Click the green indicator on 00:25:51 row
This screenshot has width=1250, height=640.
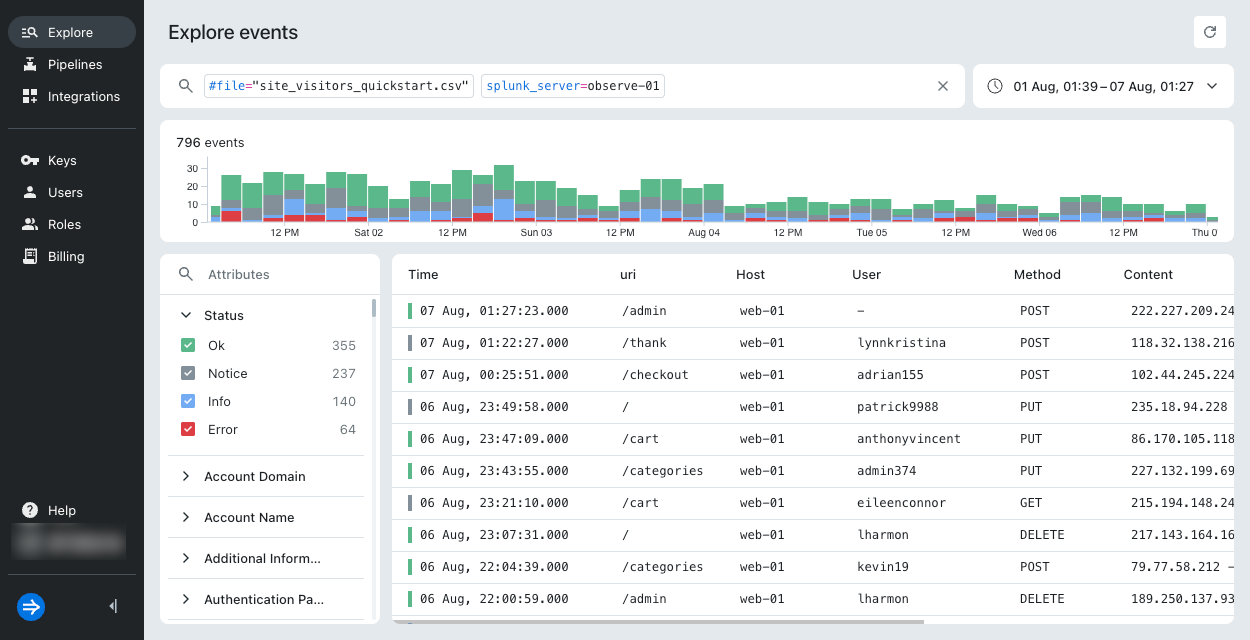point(410,375)
